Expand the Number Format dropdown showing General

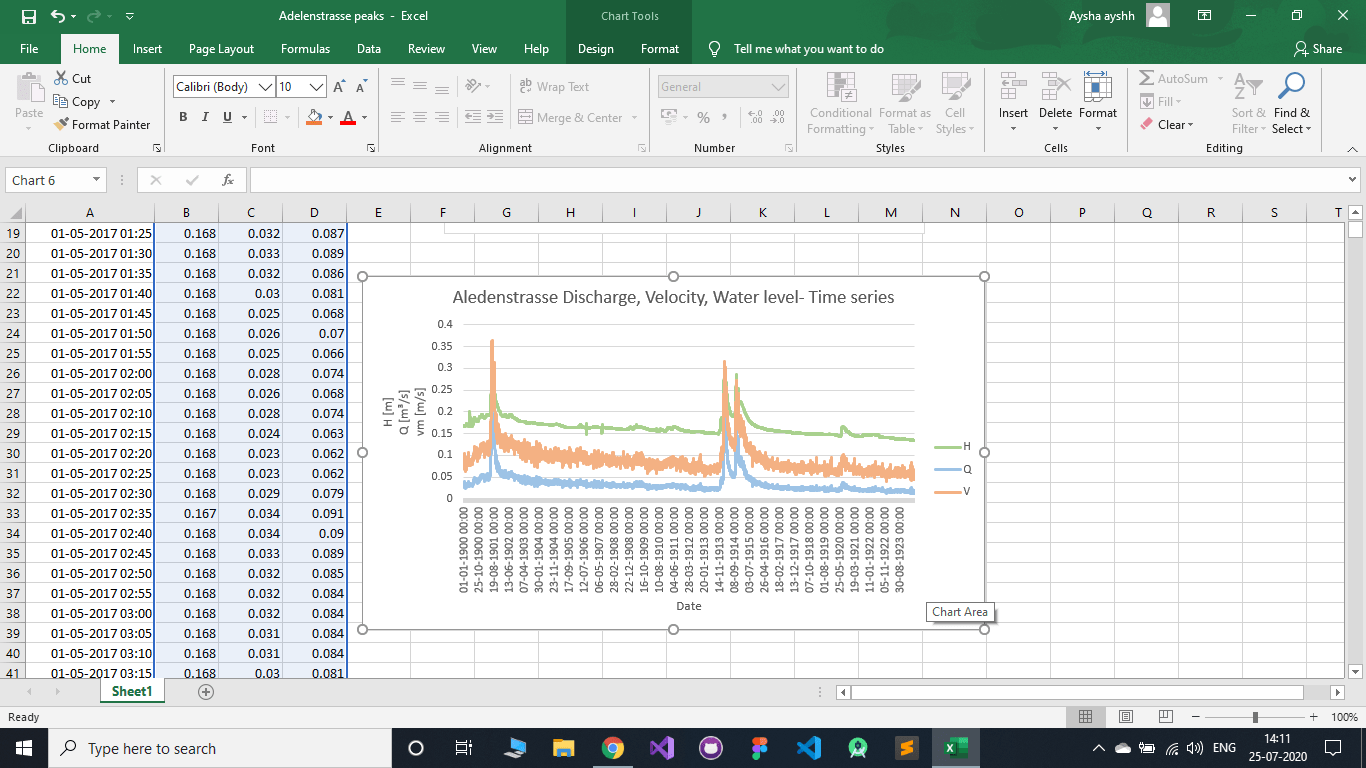click(x=778, y=87)
